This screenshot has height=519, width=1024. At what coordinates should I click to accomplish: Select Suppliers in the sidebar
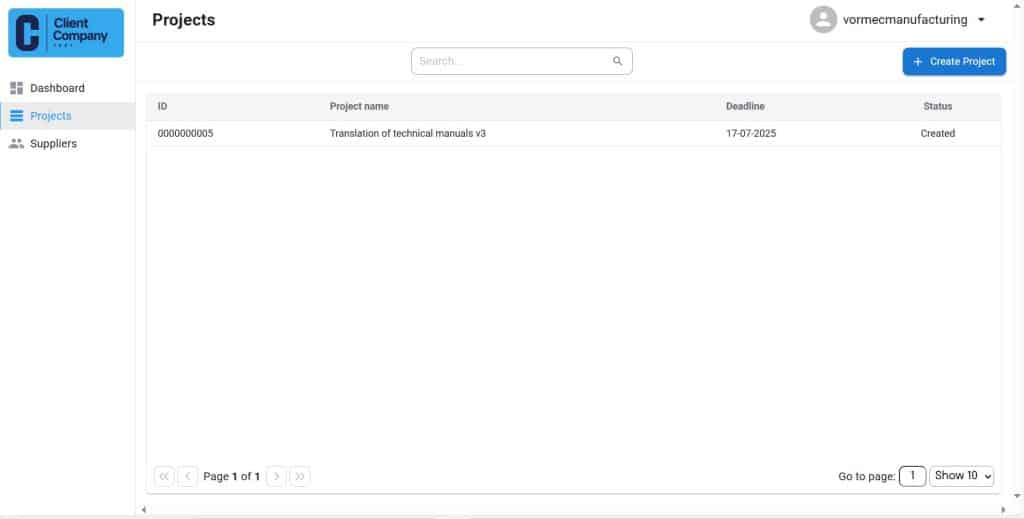pyautogui.click(x=53, y=144)
